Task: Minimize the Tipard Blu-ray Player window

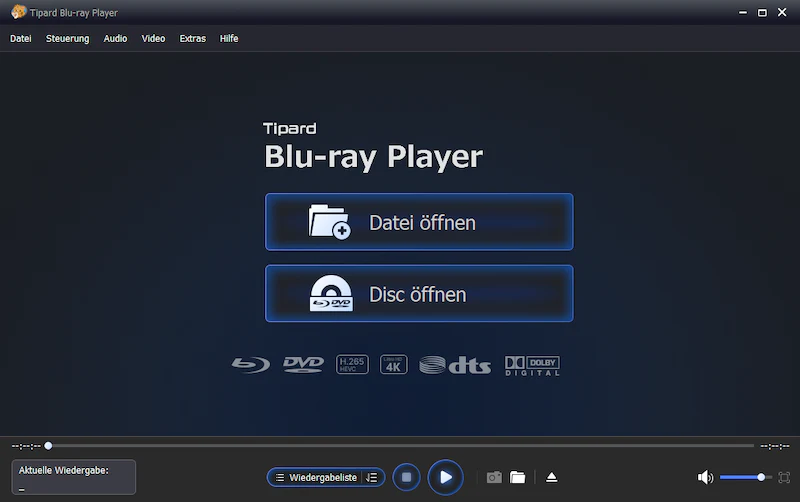Action: click(743, 12)
